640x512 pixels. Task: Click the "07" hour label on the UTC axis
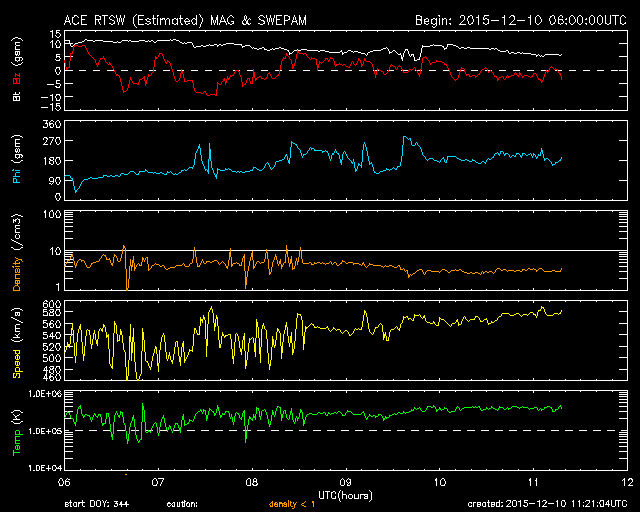(x=158, y=483)
